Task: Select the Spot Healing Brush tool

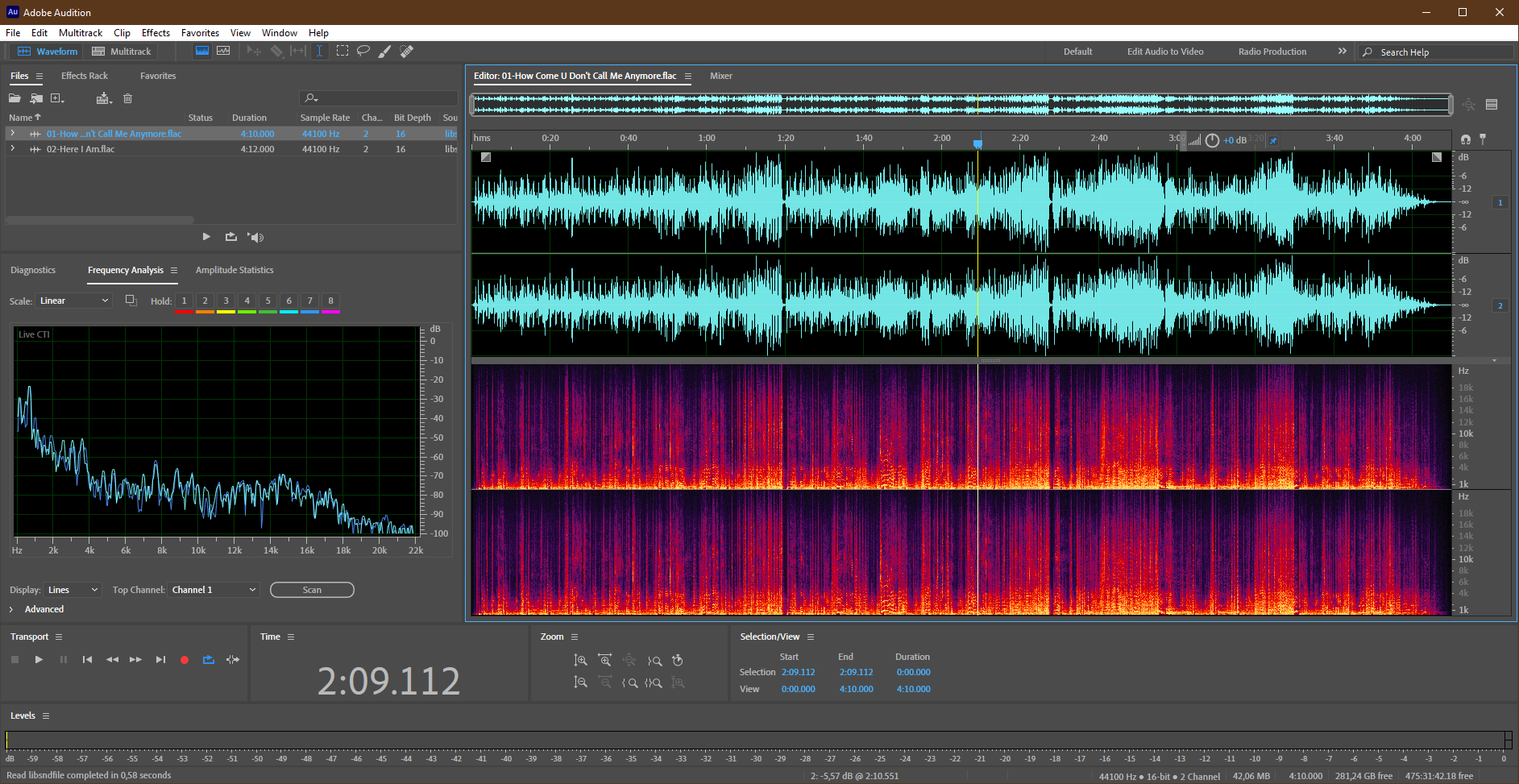Action: (407, 51)
